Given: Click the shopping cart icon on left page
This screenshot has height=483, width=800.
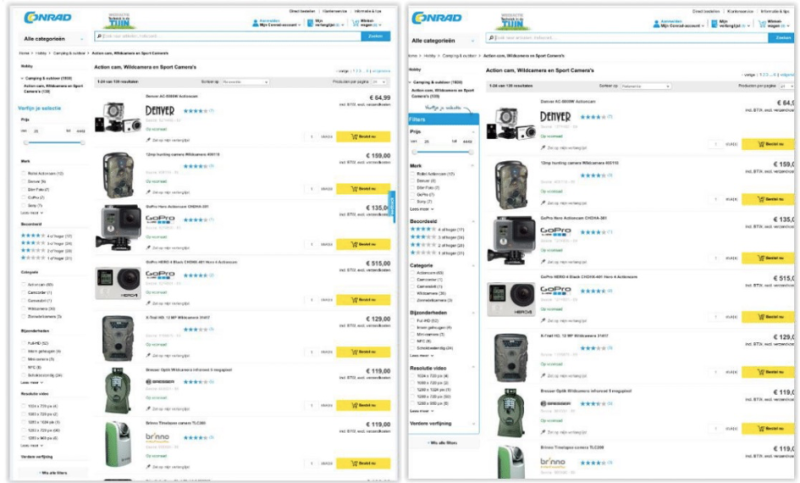Looking at the screenshot, I should pyautogui.click(x=355, y=23).
